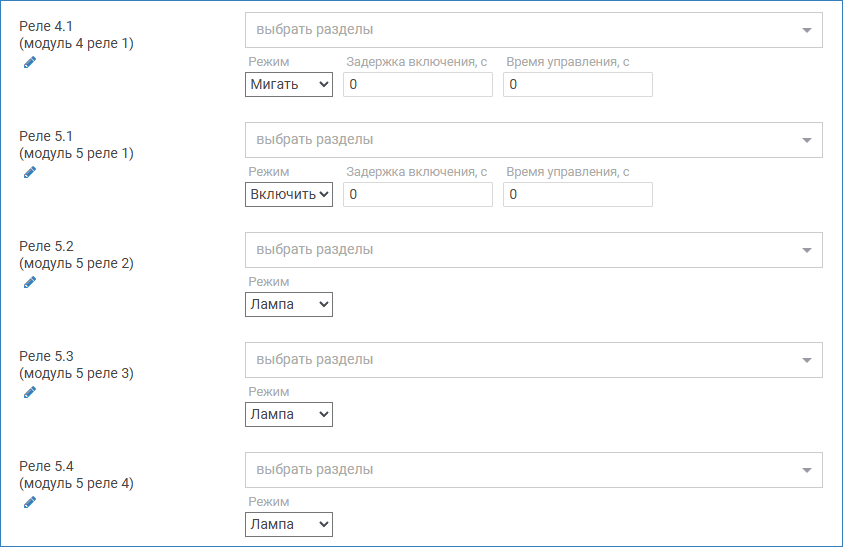Viewport: 843px width, 547px height.
Task: Open 'выбрать разделы' list for Реле 5.1
Action: tap(534, 140)
